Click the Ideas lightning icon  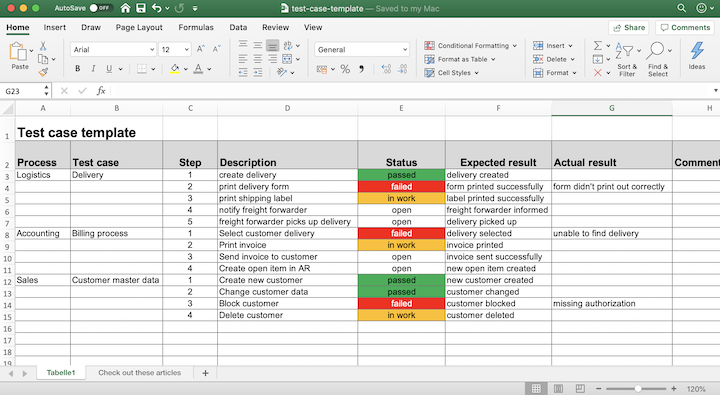point(697,56)
